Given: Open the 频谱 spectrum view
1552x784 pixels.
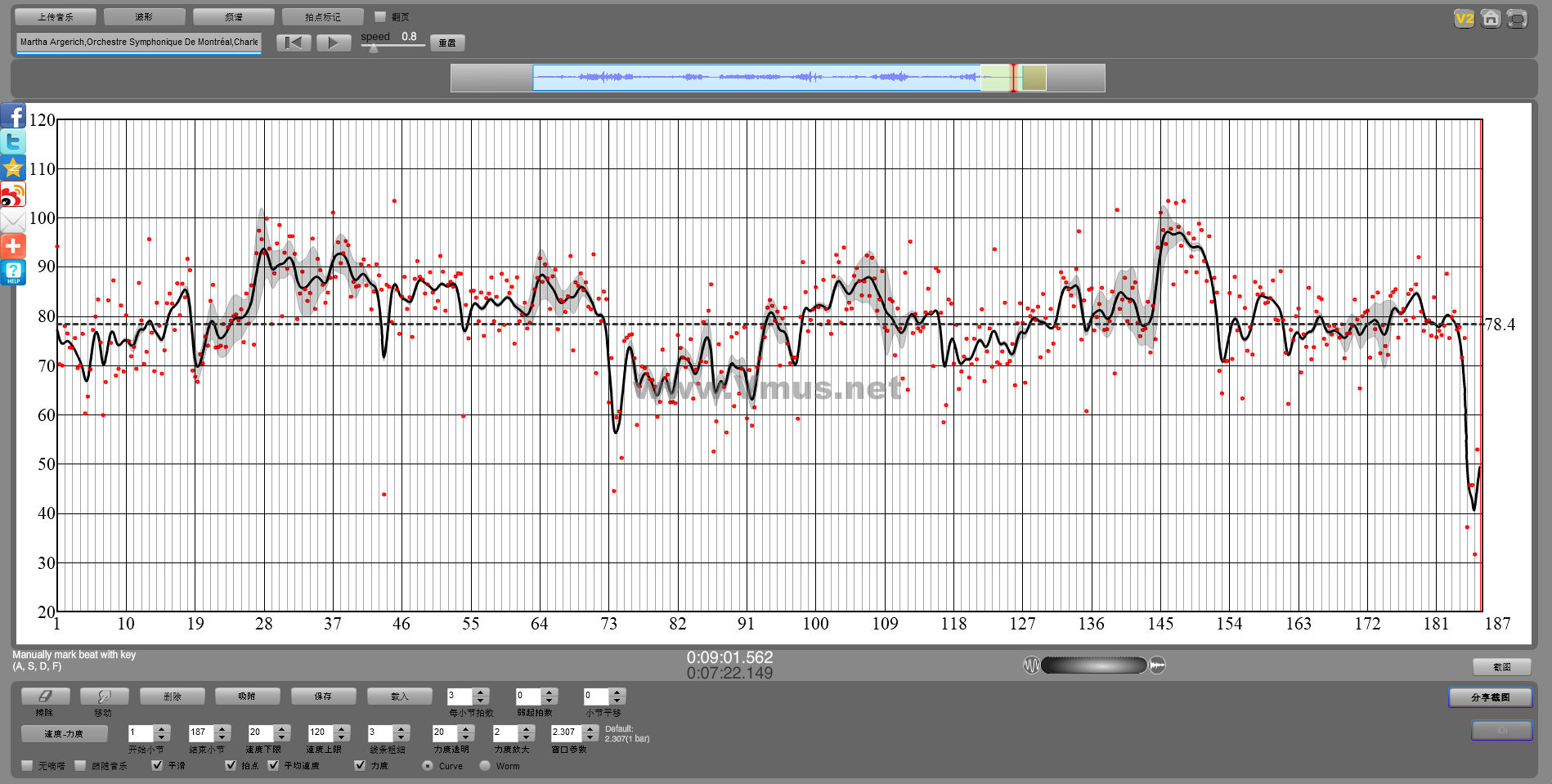Looking at the screenshot, I should click(233, 16).
